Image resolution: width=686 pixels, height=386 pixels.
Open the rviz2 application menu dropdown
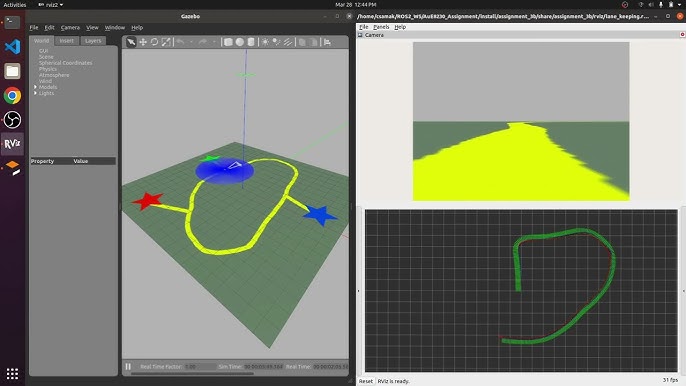tap(51, 5)
